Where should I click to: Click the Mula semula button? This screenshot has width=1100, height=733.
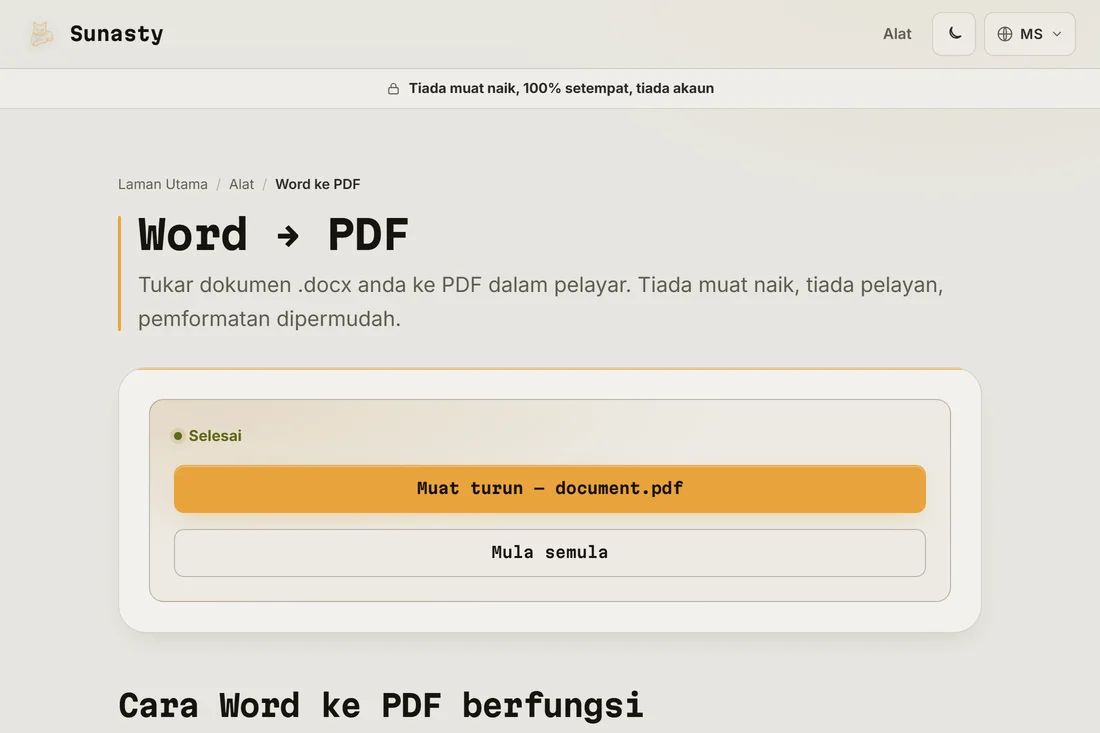[x=549, y=553]
